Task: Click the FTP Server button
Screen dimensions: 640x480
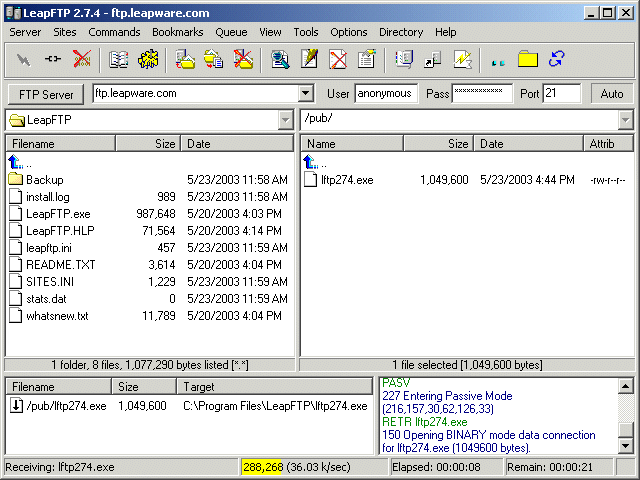Action: [46, 94]
